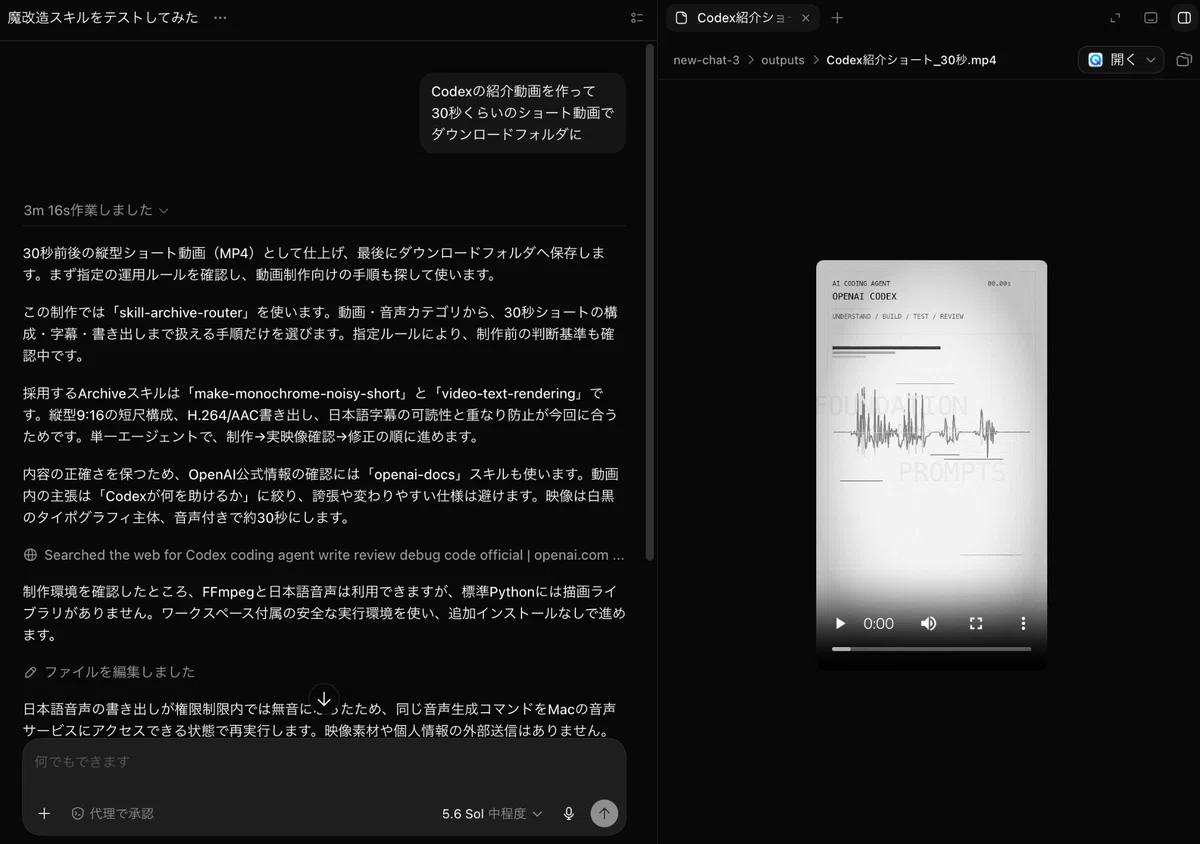Viewport: 1200px width, 844px height.
Task: Jump to latest with the down arrow button
Action: [324, 699]
